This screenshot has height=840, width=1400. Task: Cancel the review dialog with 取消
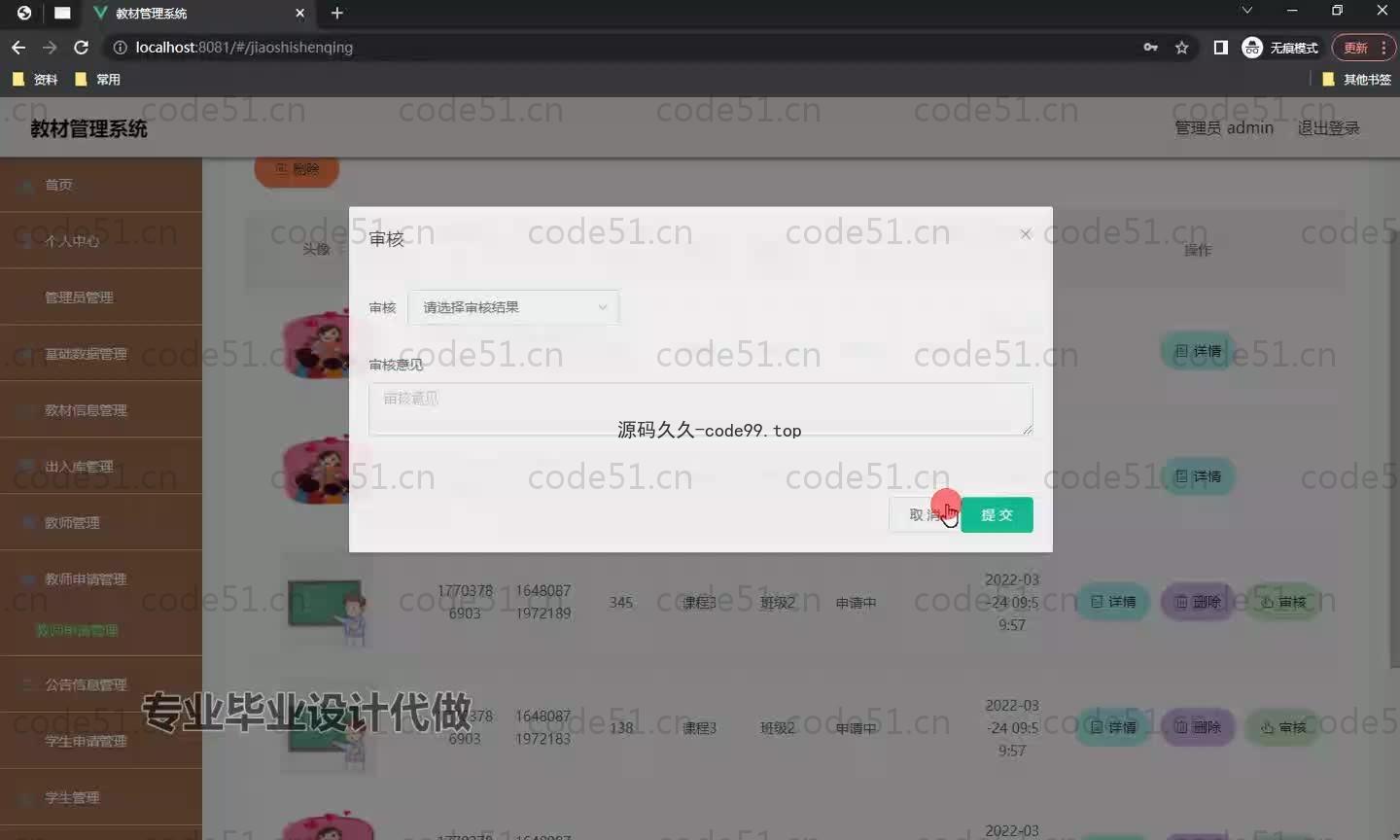click(x=925, y=514)
